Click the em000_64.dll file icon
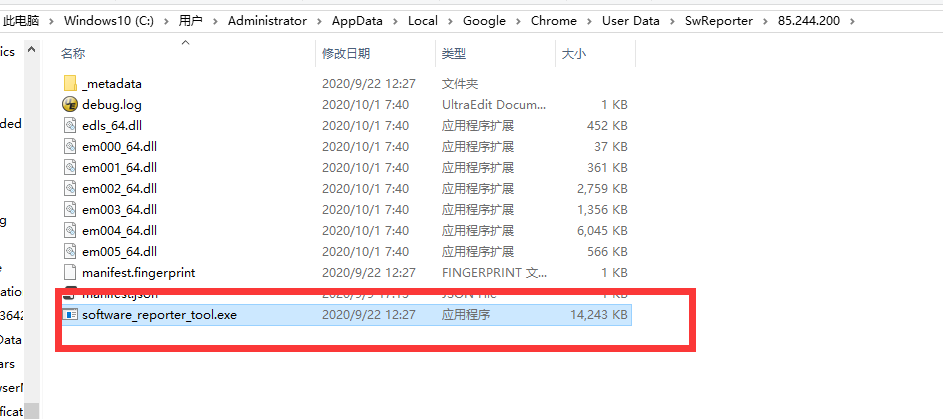The width and height of the screenshot is (943, 419). point(70,147)
